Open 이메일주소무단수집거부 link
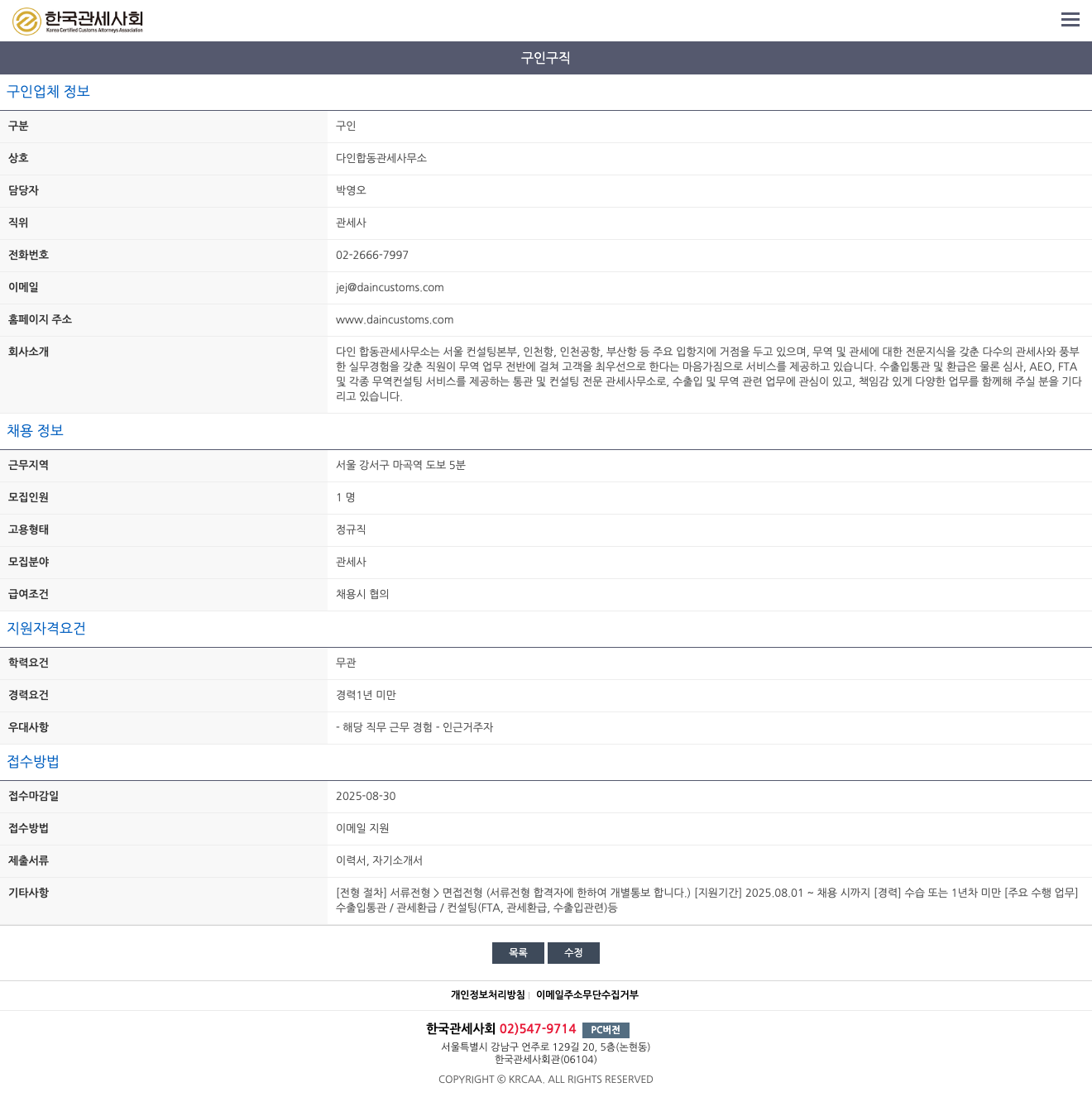 tap(587, 995)
